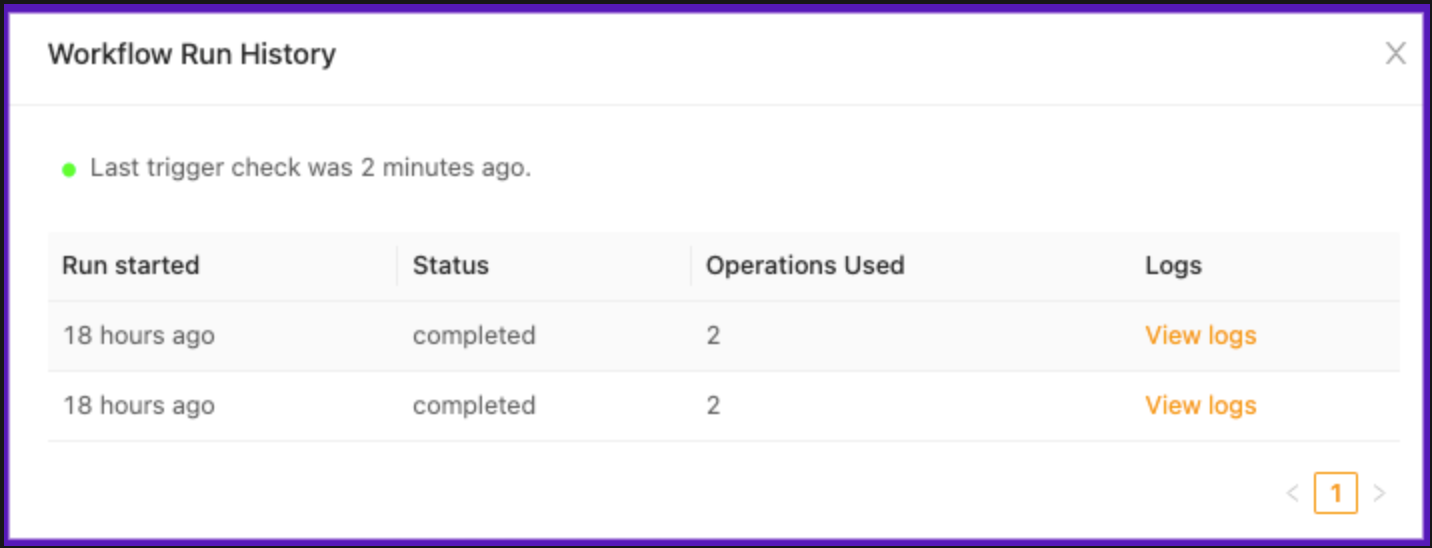Select the second row's 18 hours ago cell
Screen dimensions: 1432x548
point(139,406)
